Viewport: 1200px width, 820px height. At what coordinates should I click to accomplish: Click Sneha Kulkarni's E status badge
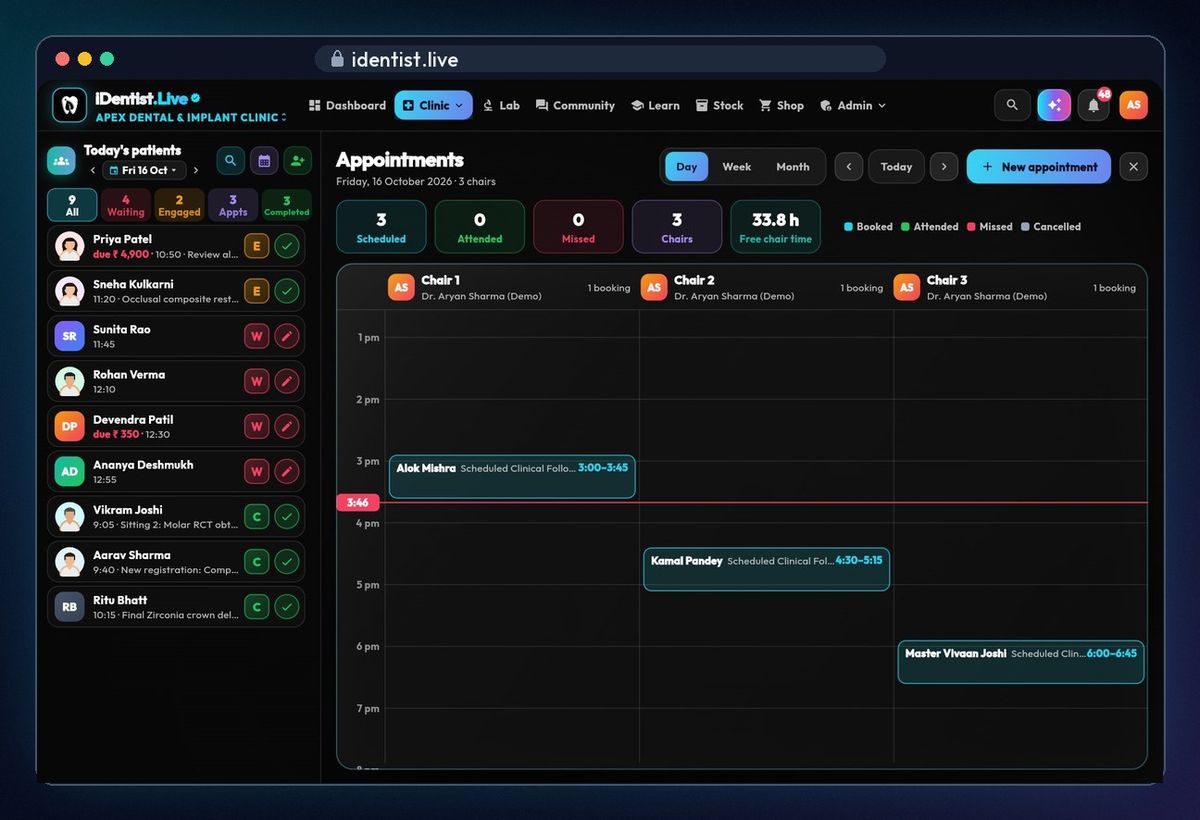(x=256, y=291)
